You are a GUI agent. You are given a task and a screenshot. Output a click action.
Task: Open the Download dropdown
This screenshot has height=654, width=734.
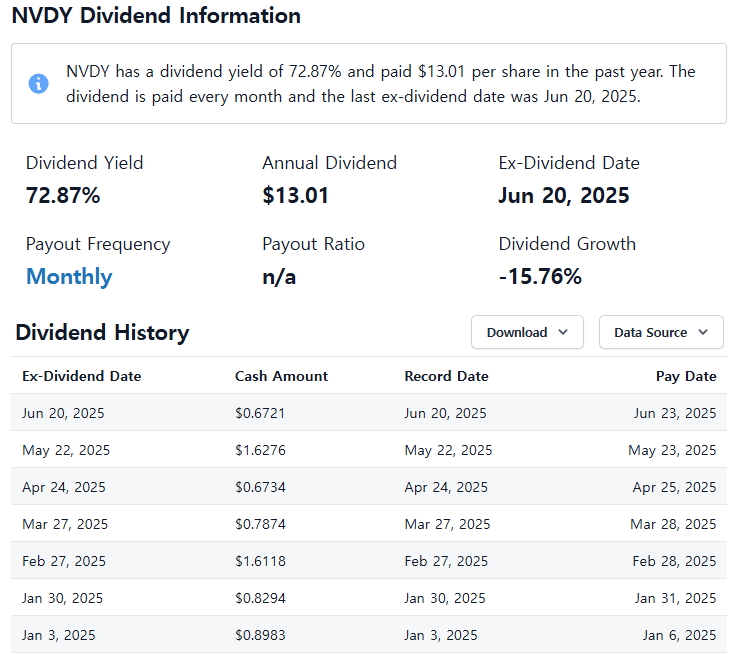(527, 332)
